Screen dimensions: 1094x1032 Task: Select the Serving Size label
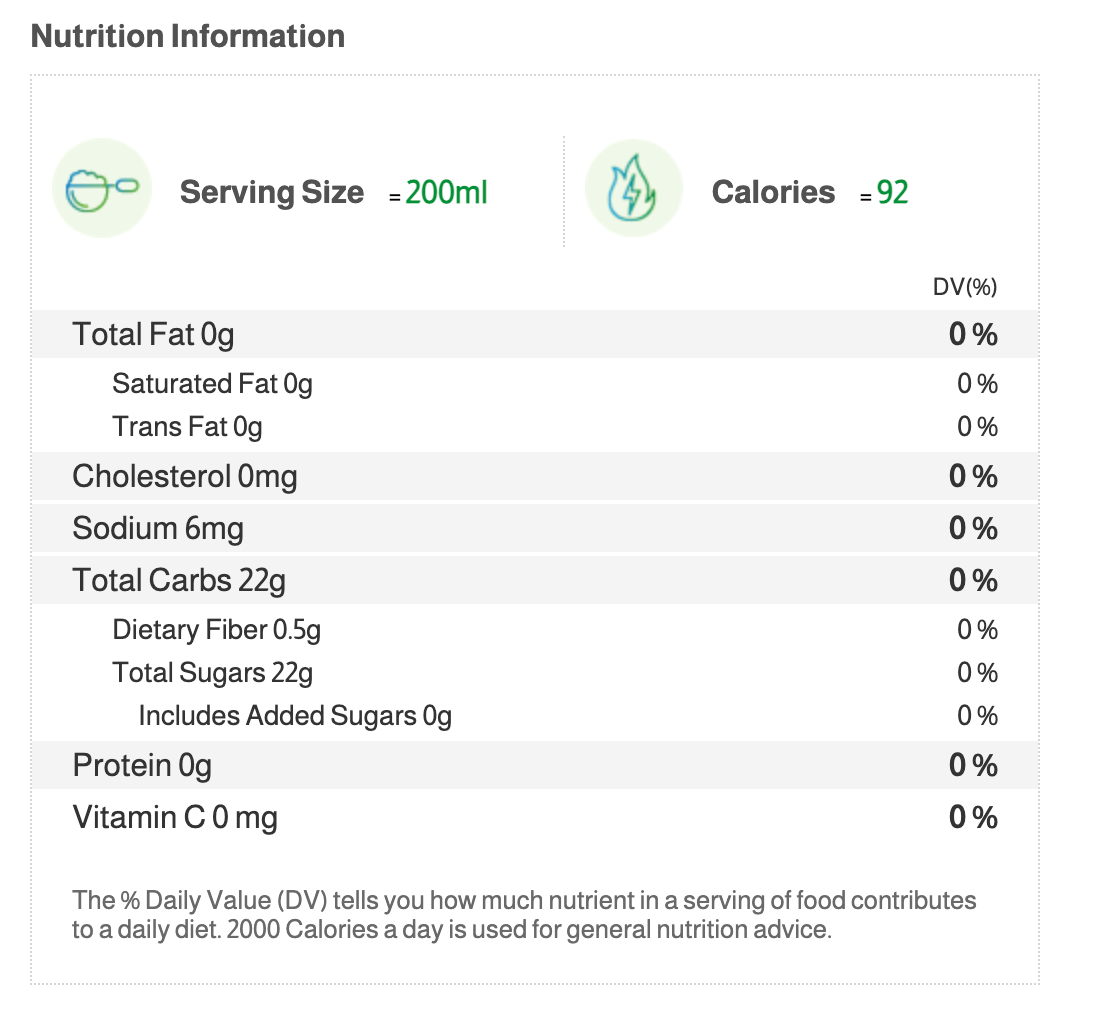pos(272,192)
